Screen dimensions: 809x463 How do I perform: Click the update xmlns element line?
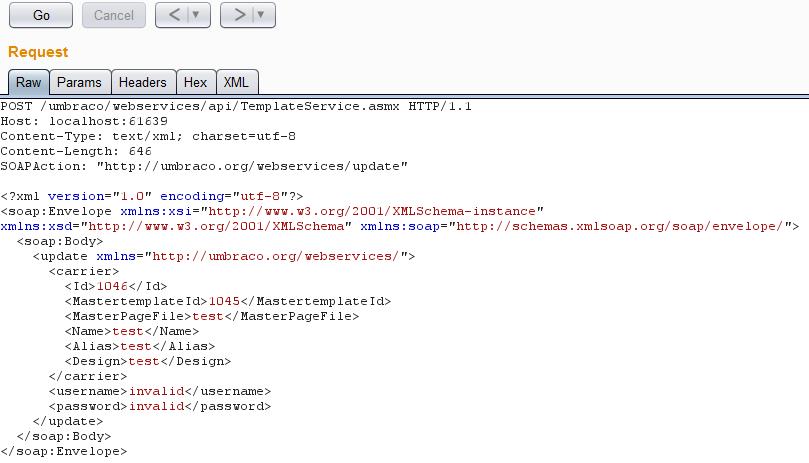pos(224,256)
